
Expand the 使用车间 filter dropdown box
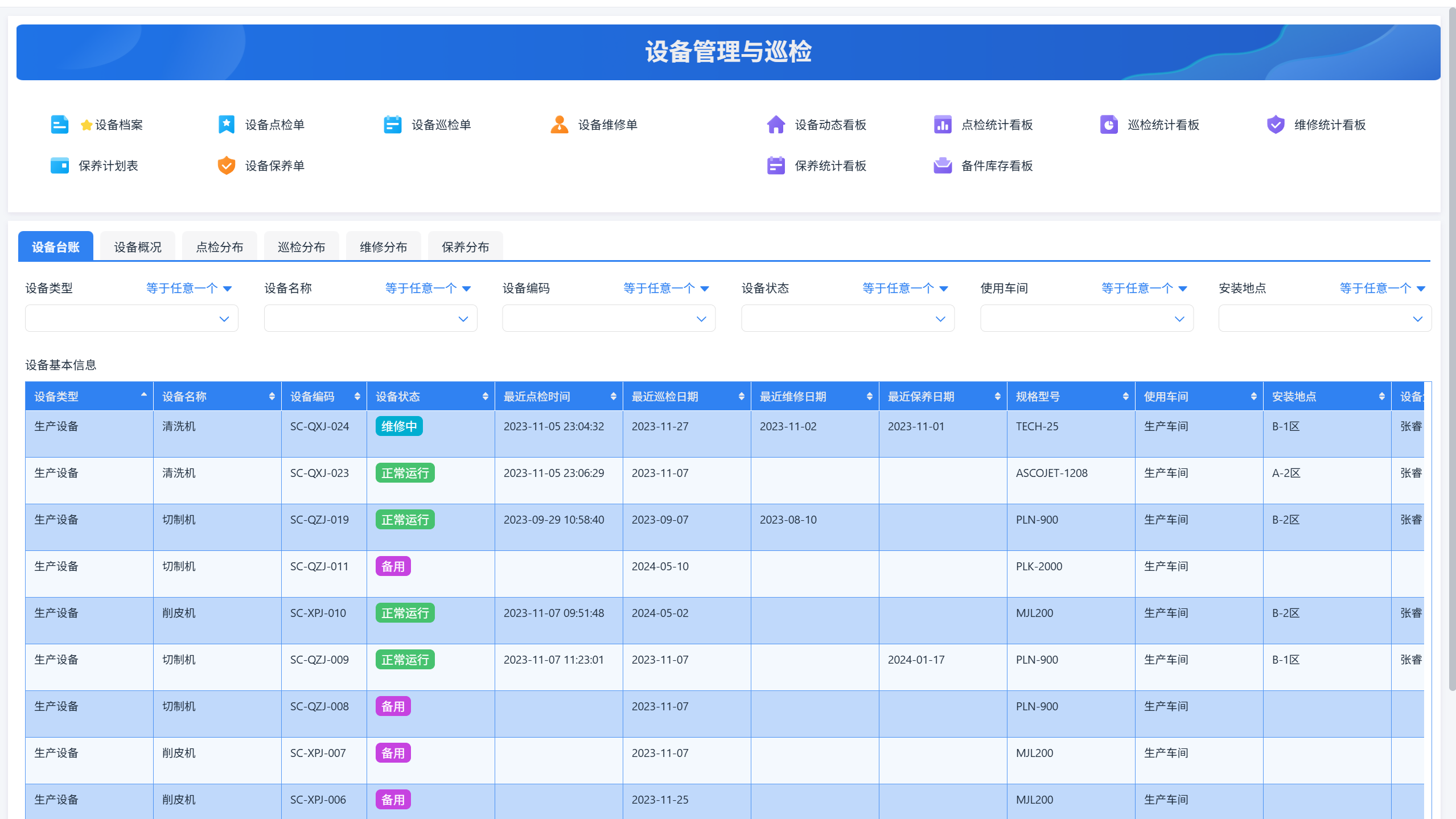coord(1086,319)
